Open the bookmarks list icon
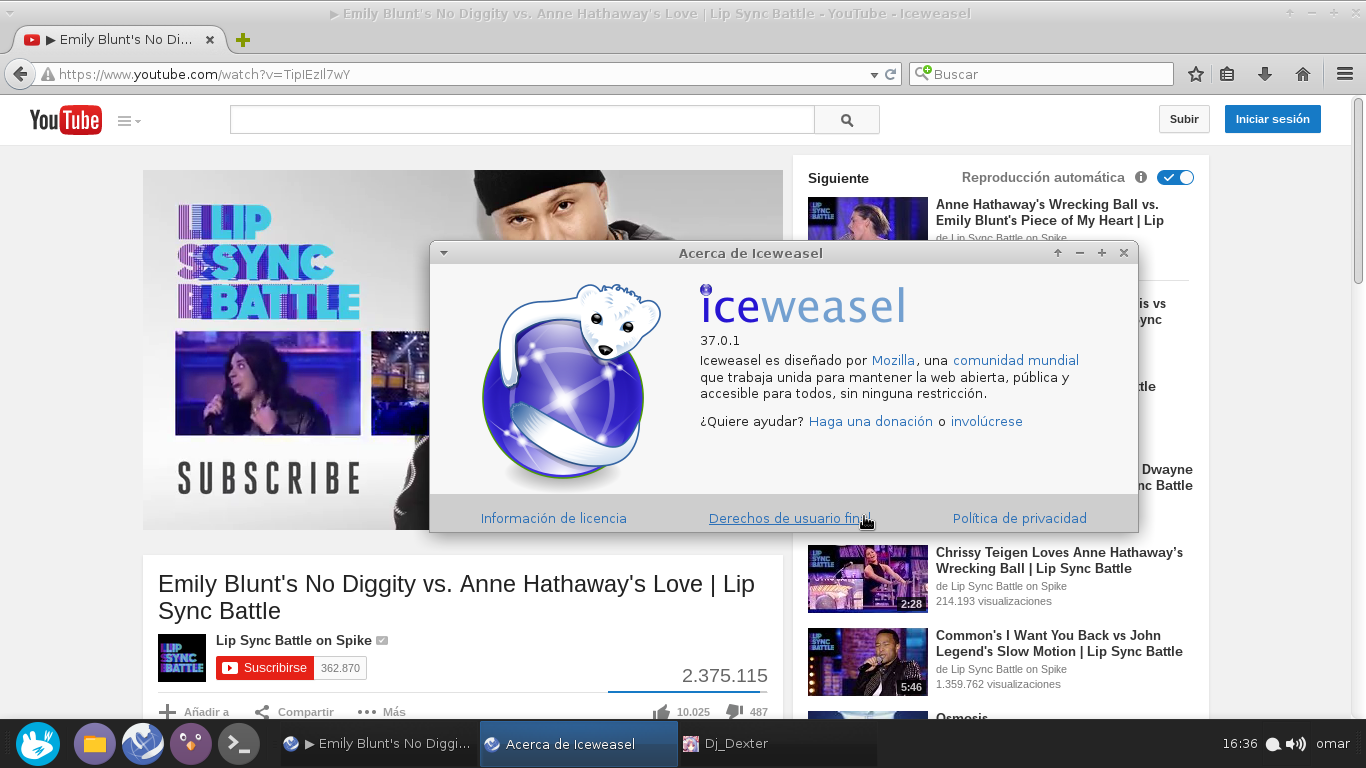Viewport: 1366px width, 768px height. (1227, 74)
